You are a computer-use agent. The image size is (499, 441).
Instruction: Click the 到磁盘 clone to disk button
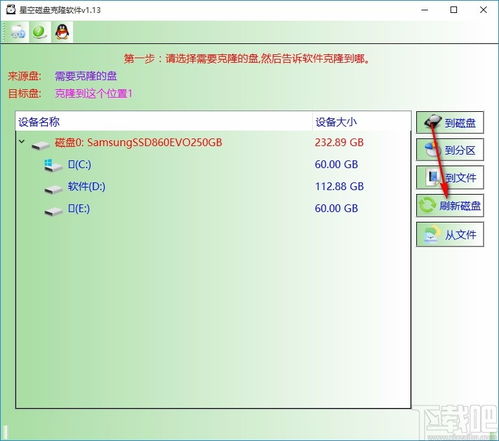click(450, 123)
